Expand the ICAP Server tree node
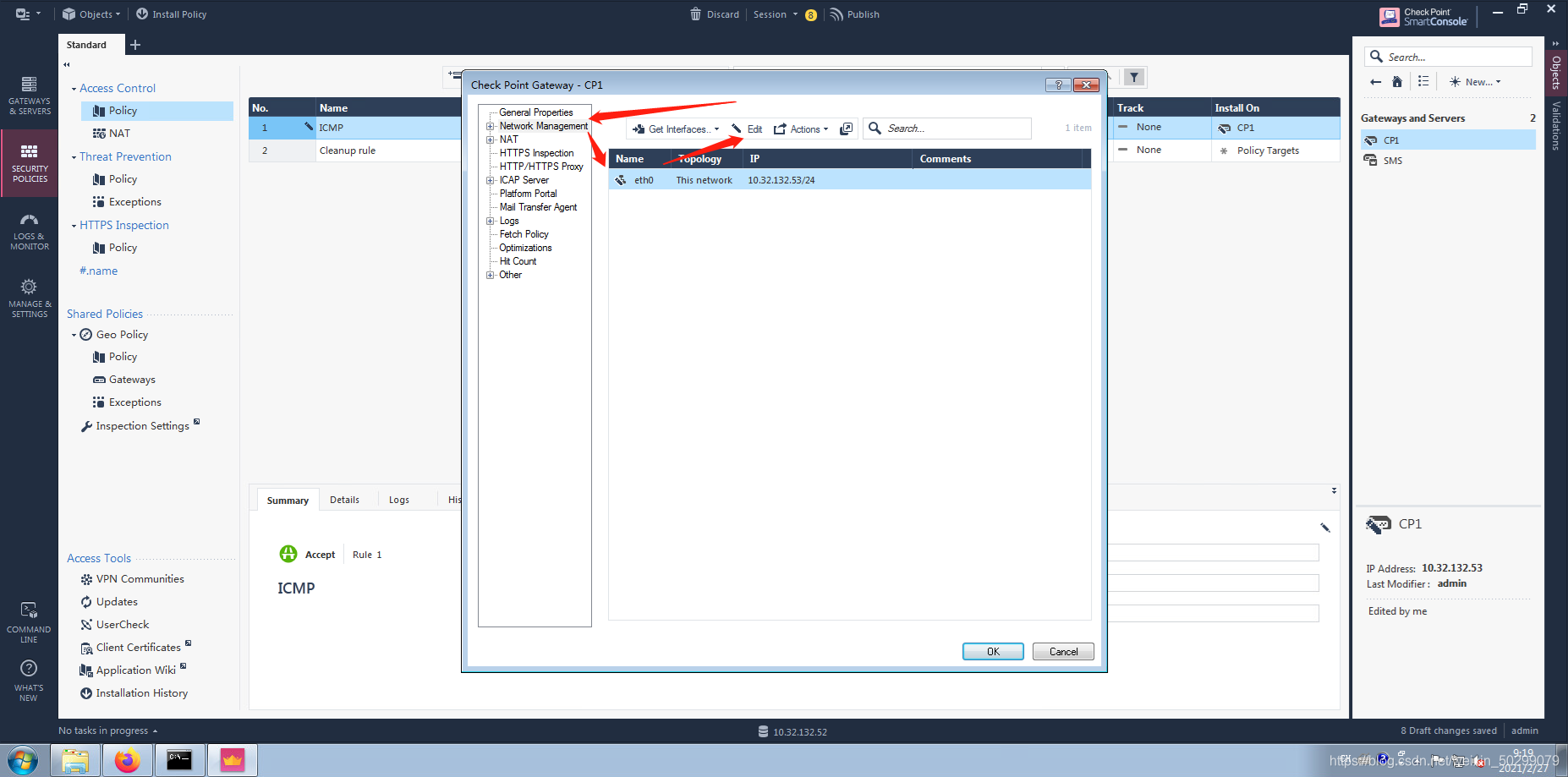 coord(490,180)
